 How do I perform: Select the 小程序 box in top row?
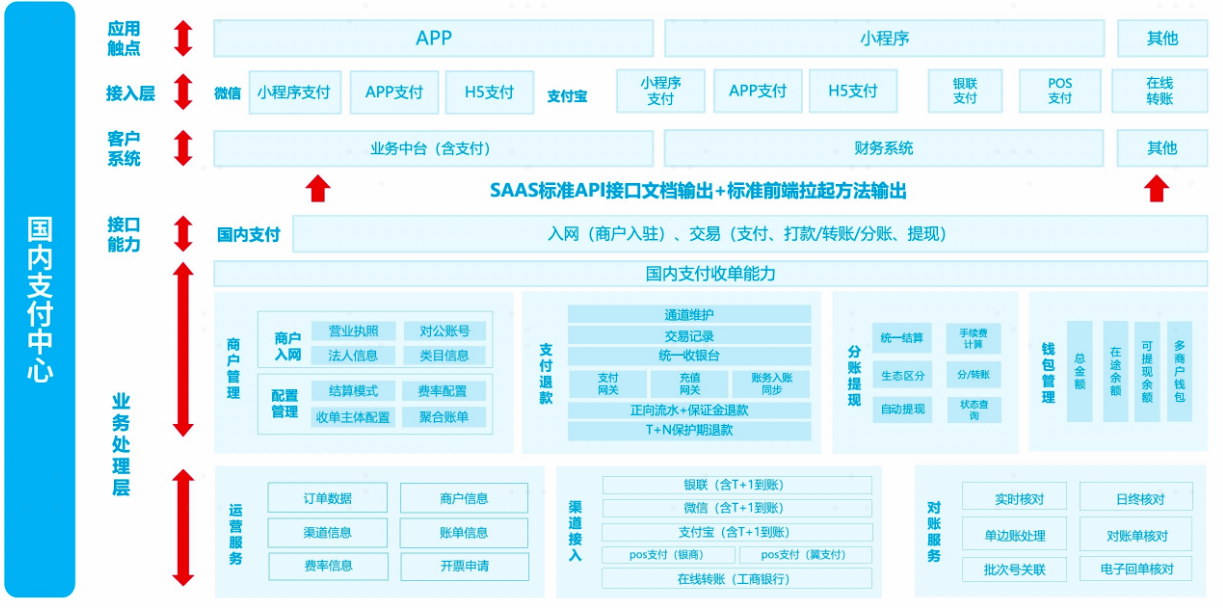point(884,39)
